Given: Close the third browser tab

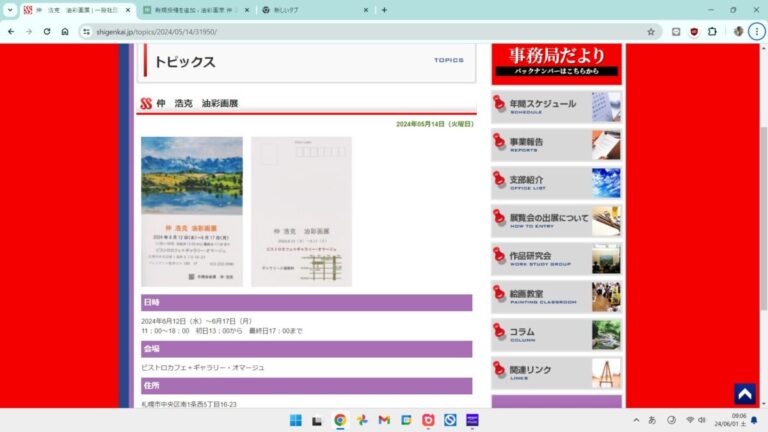Looking at the screenshot, I should click(x=365, y=10).
